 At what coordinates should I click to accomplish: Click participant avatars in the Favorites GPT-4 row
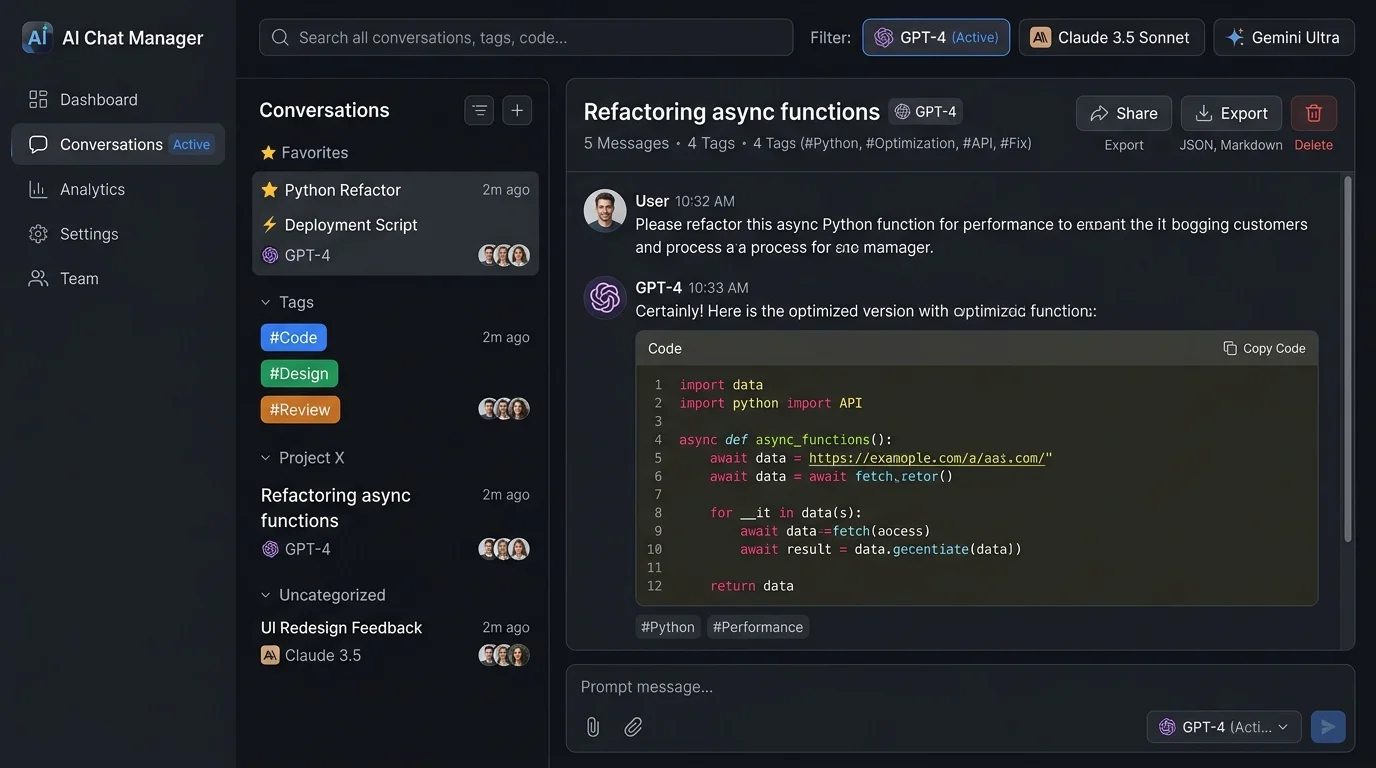(504, 255)
